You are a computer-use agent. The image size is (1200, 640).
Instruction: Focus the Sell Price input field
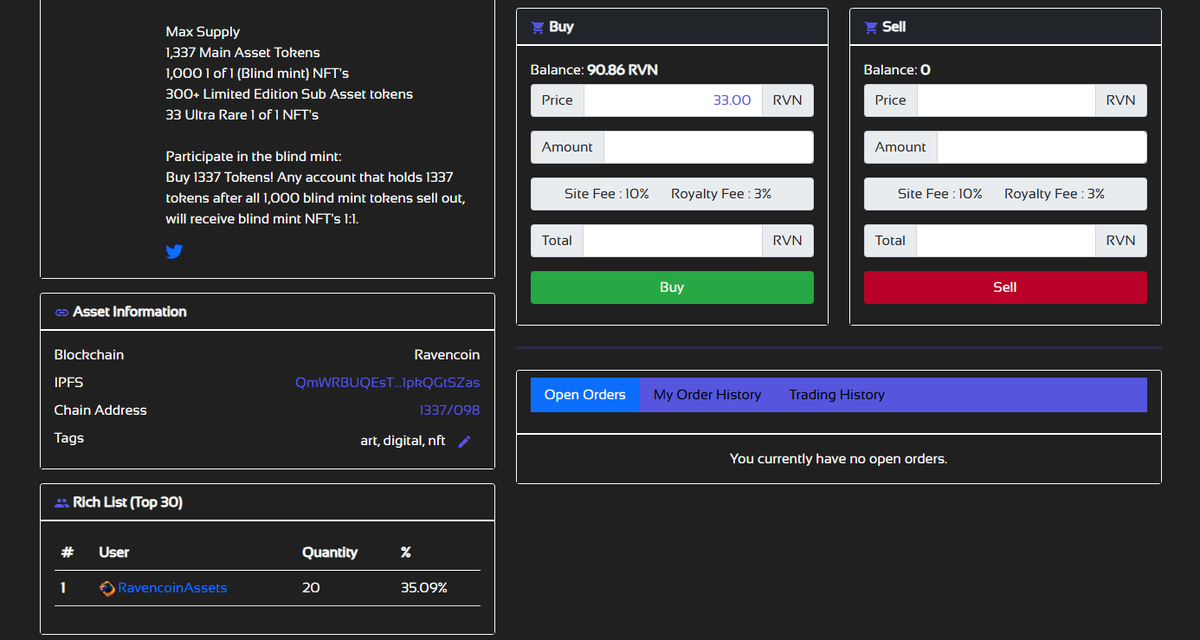click(1007, 100)
